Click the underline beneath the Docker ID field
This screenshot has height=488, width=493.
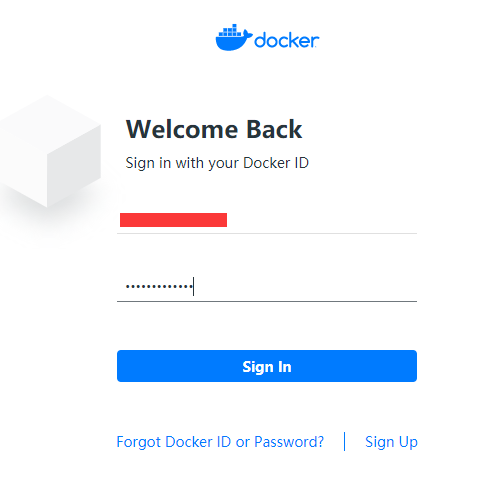267,233
